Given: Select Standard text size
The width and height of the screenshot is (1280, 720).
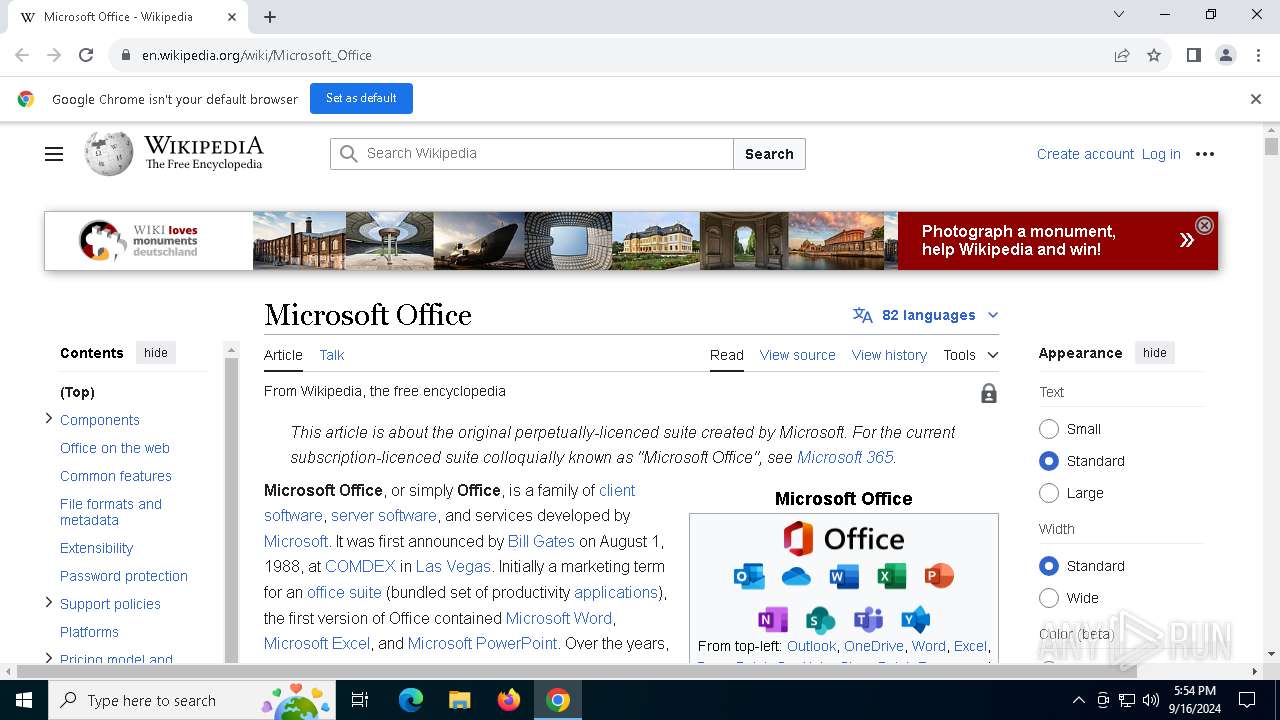Looking at the screenshot, I should coord(1049,461).
